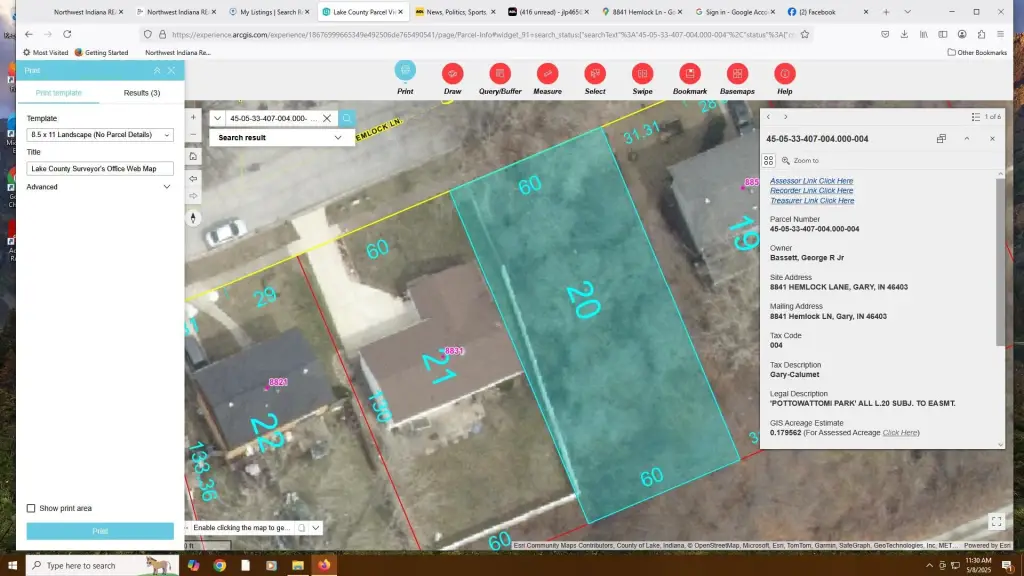1024x576 pixels.
Task: Open the Draw tool in toolbar
Action: 452,74
